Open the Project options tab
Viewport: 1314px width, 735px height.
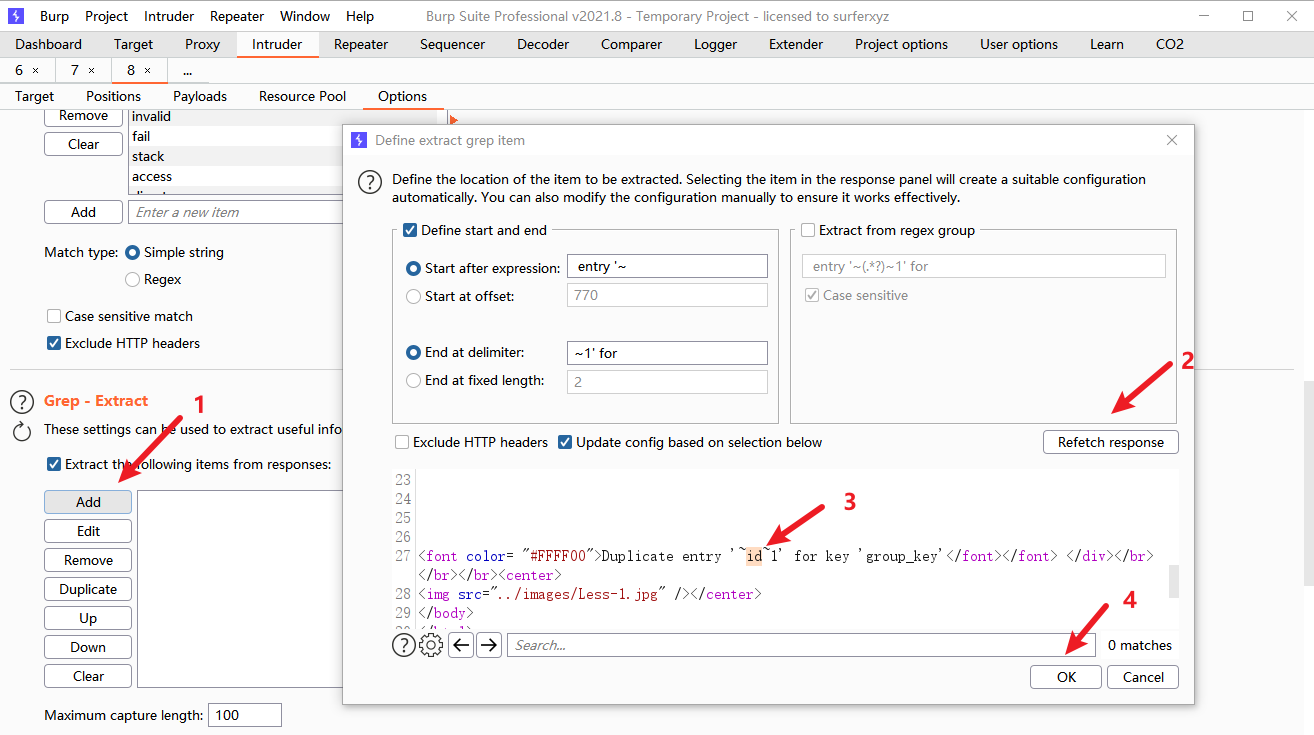pyautogui.click(x=901, y=44)
